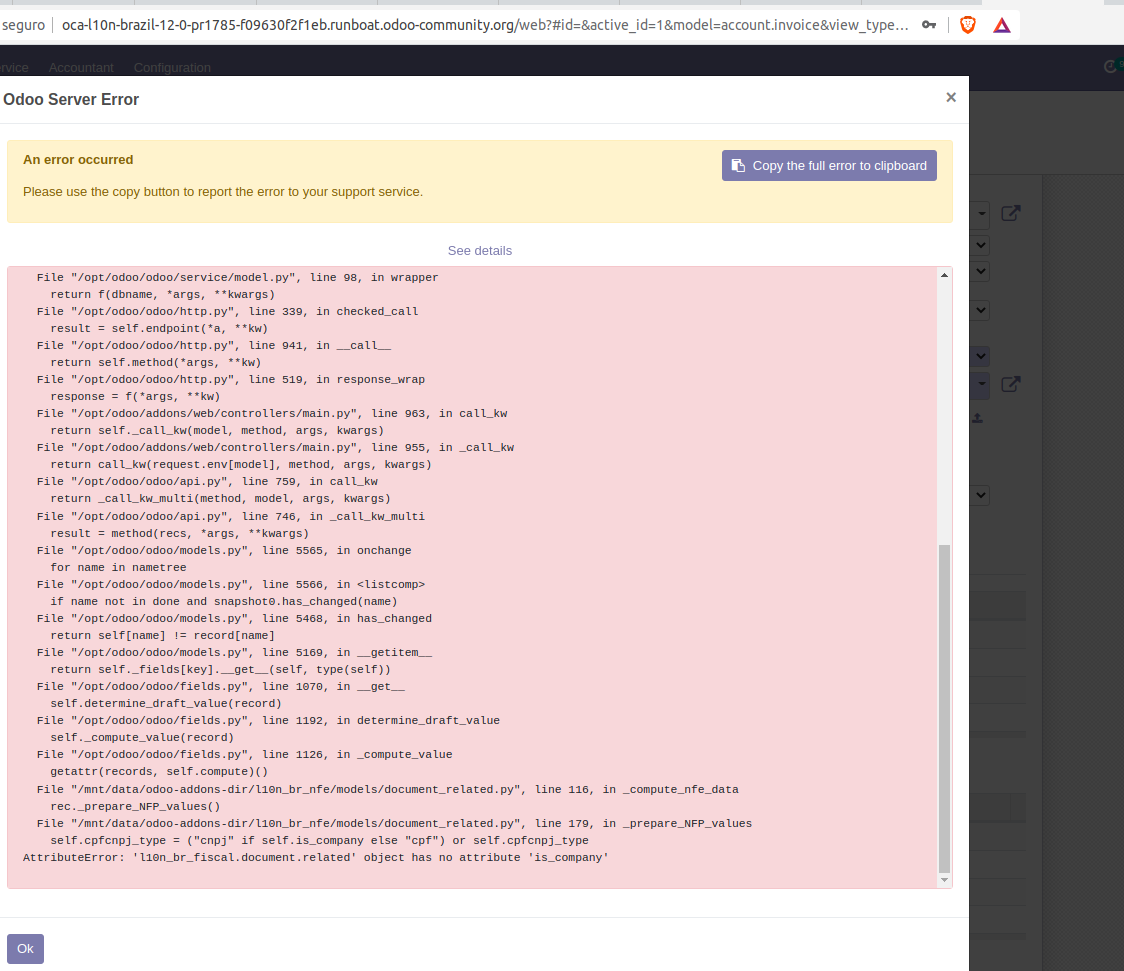Toggle the See details link
This screenshot has height=971, width=1124.
click(480, 251)
